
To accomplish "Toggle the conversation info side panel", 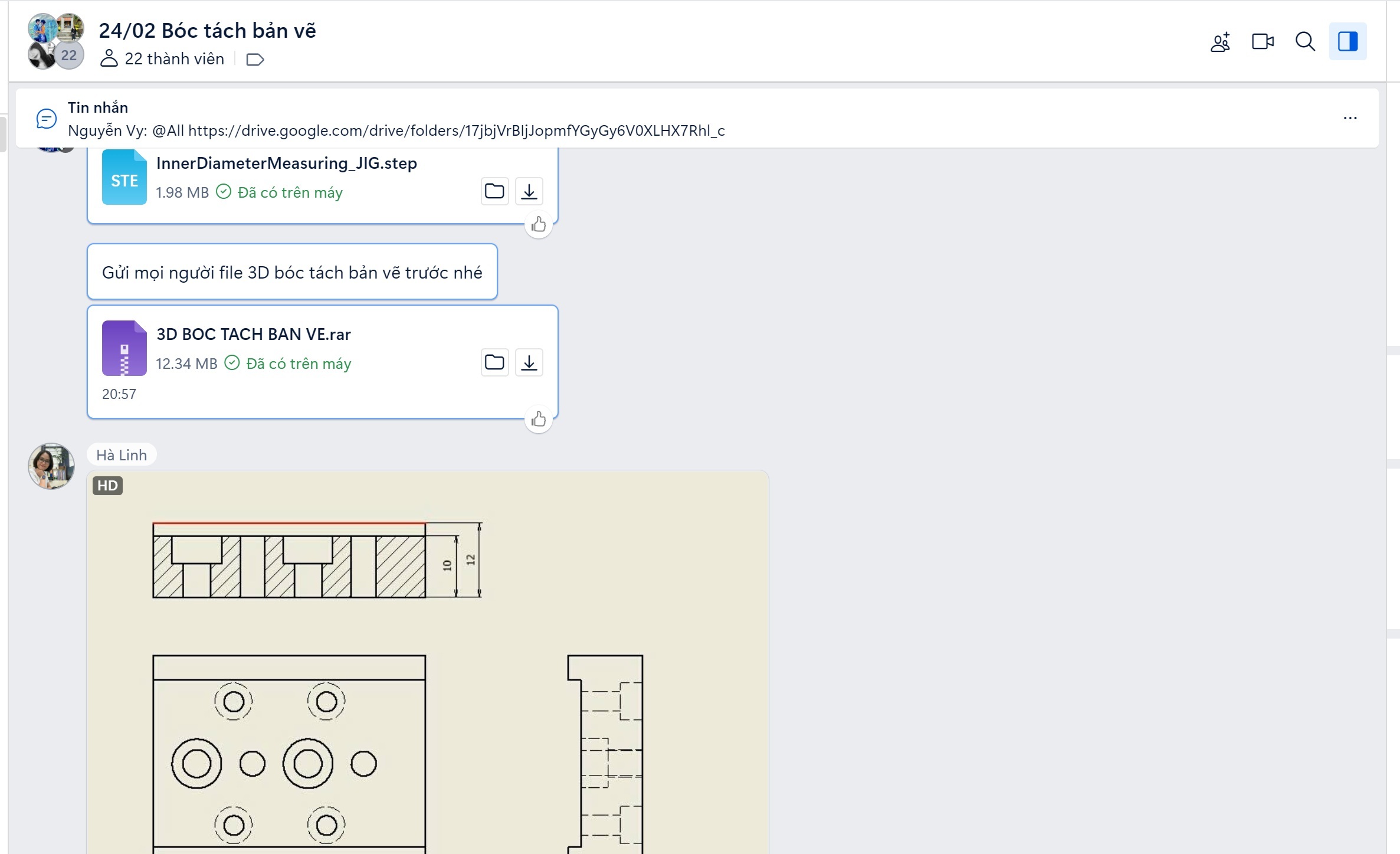I will [1347, 42].
